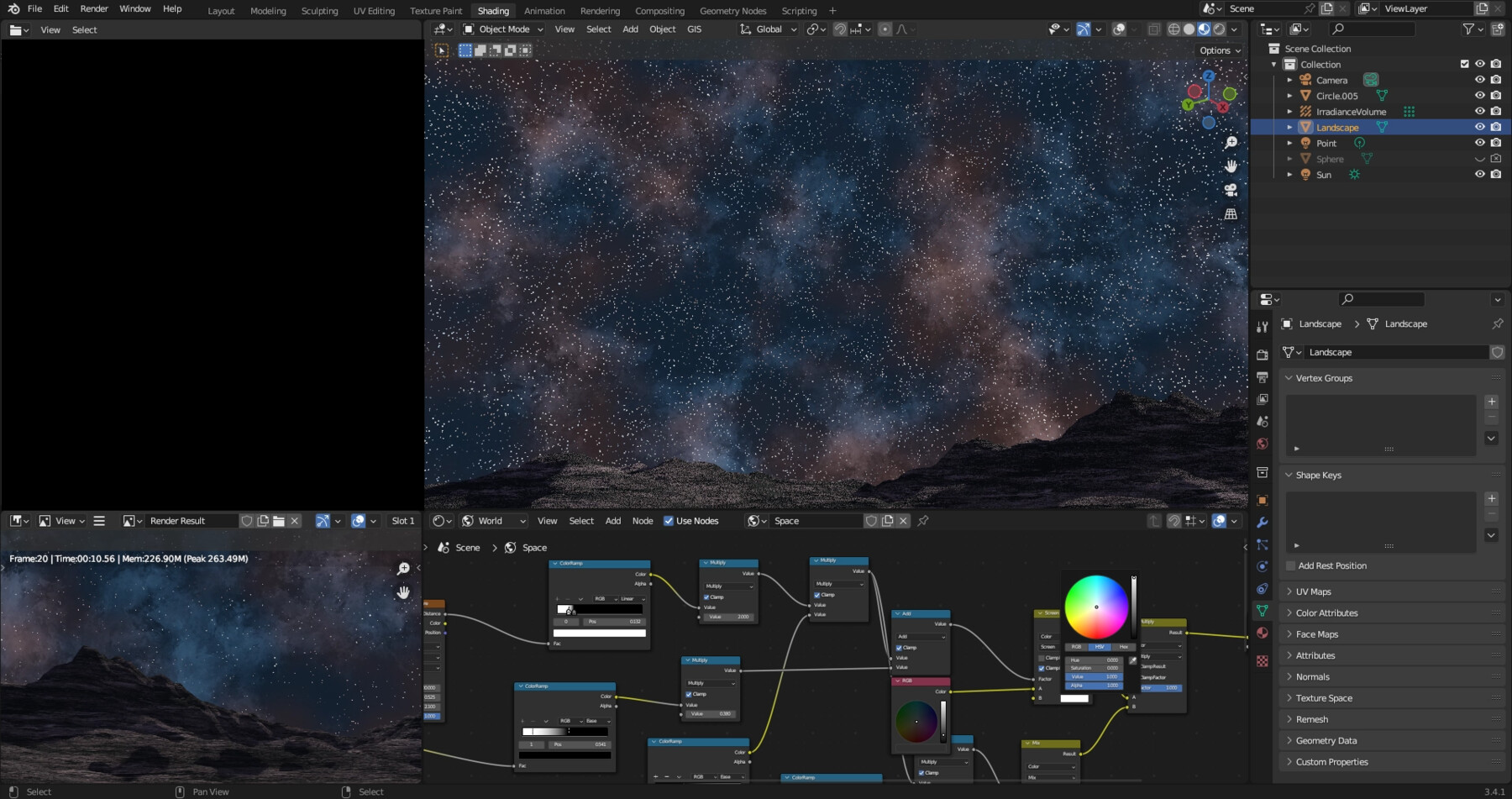Switch to the Layout workspace tab
This screenshot has width=1512, height=799.
(221, 11)
